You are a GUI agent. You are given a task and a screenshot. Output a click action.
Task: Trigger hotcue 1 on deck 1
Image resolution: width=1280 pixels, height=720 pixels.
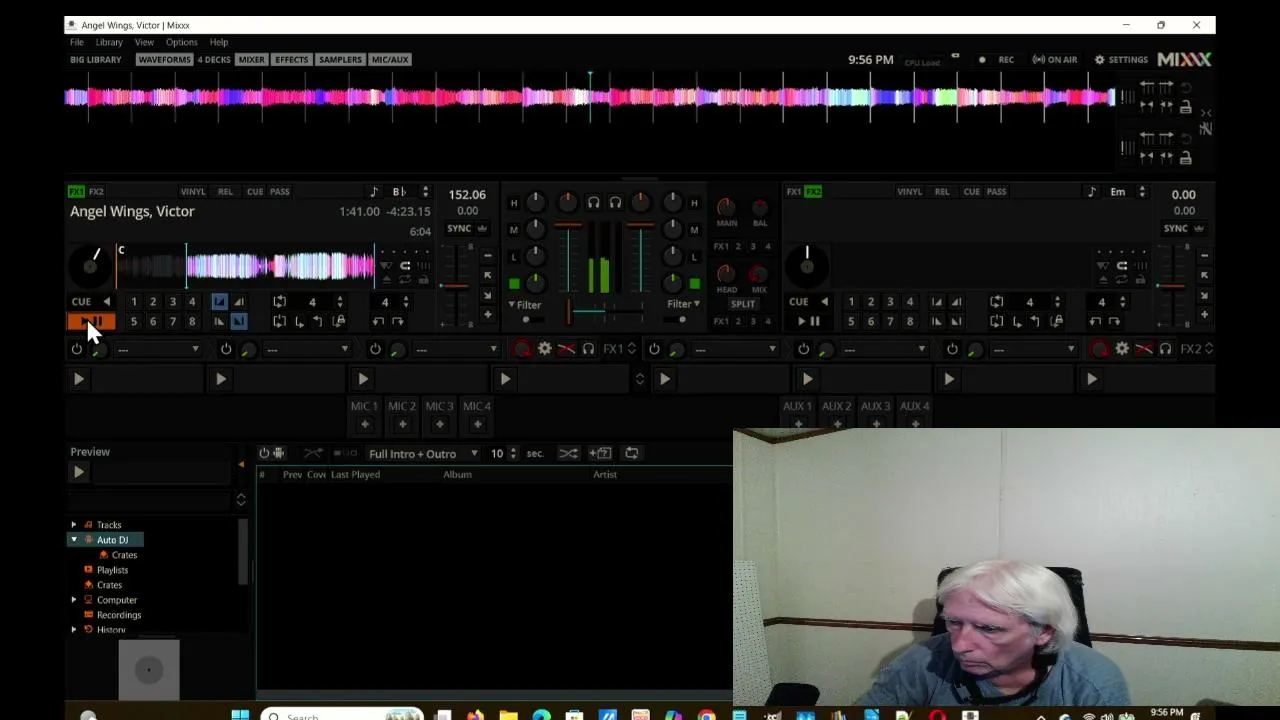133,302
